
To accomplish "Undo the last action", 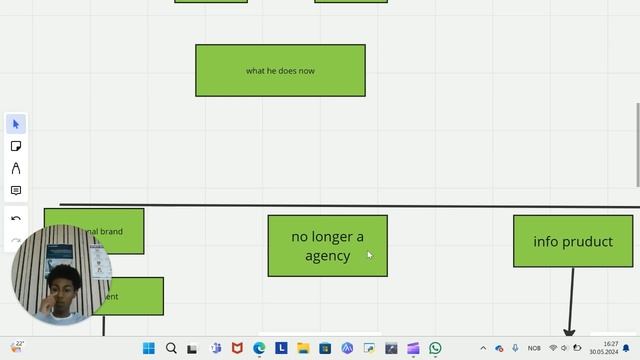I will 16,218.
